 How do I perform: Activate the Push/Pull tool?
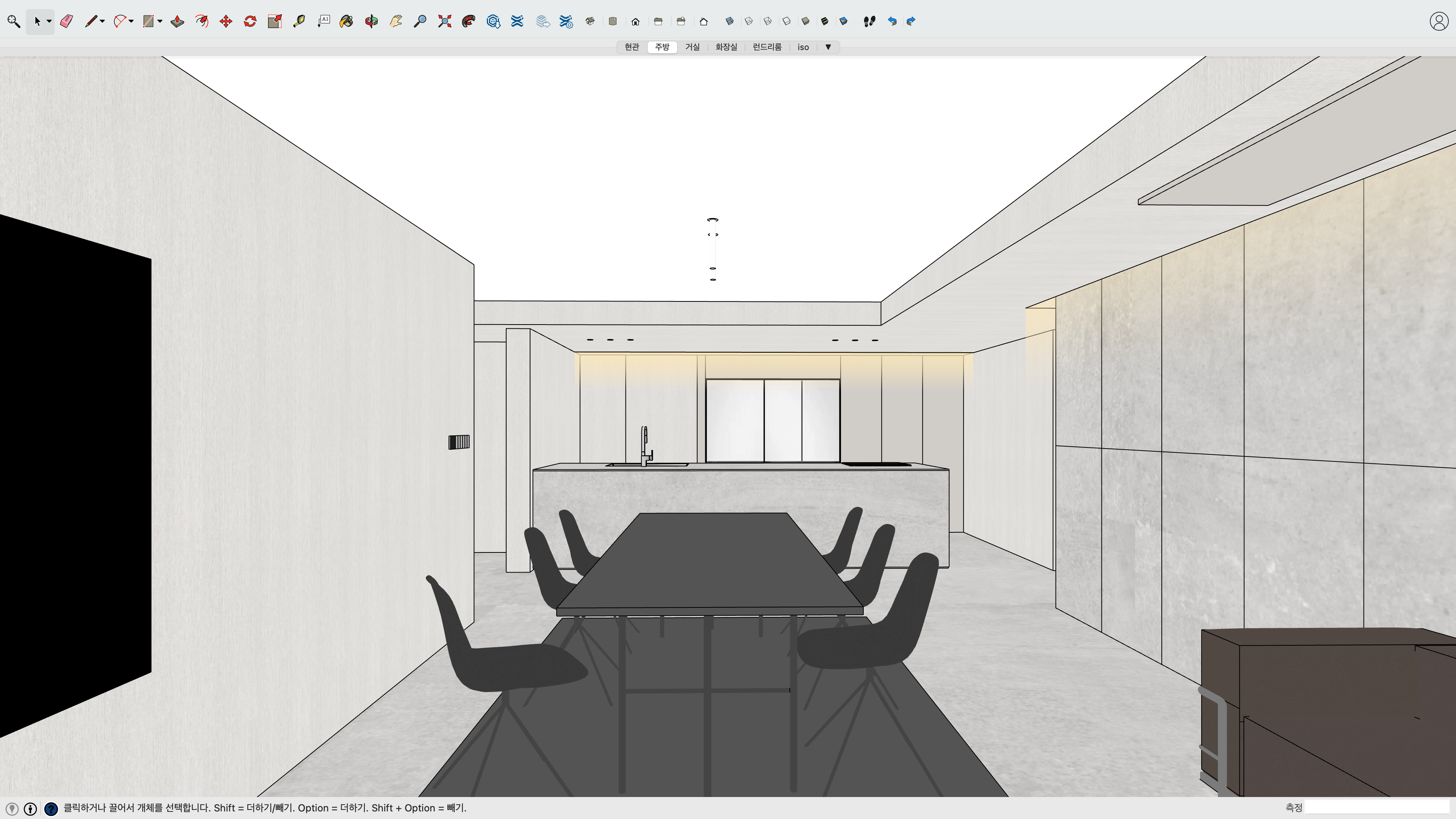177,22
